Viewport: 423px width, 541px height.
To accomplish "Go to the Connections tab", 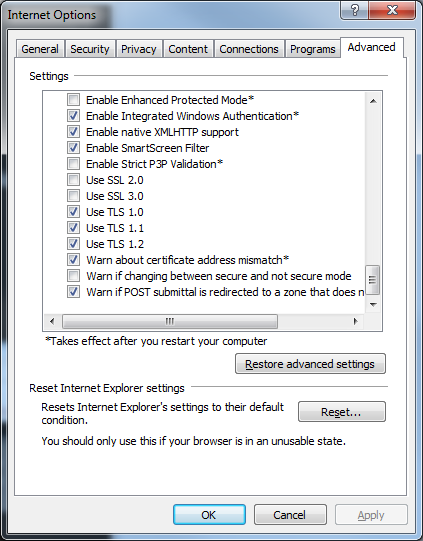I will [x=249, y=49].
